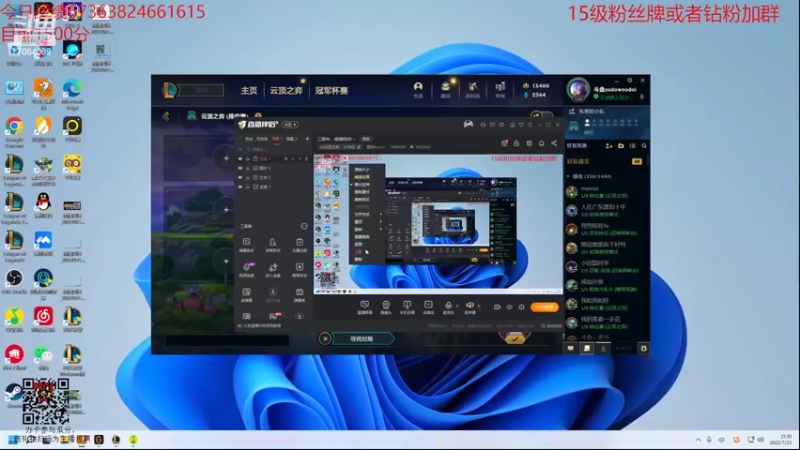The width and height of the screenshot is (800, 450).
Task: Select the 文本1 layer row
Action: [274, 159]
